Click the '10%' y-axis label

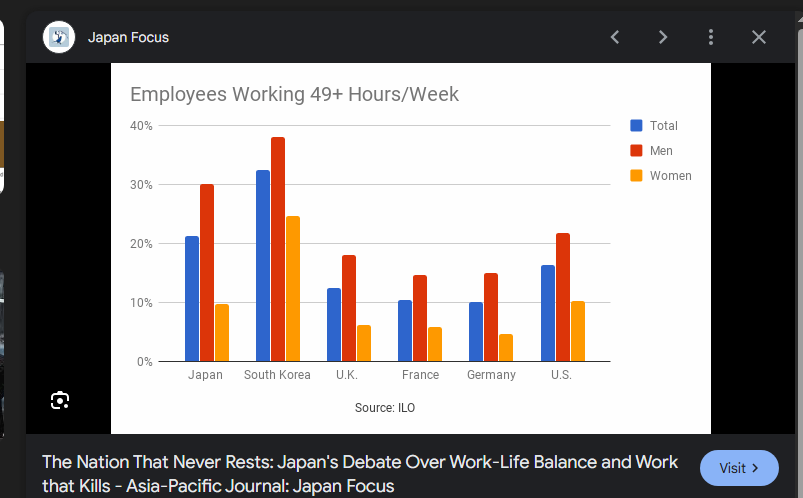pyautogui.click(x=141, y=303)
